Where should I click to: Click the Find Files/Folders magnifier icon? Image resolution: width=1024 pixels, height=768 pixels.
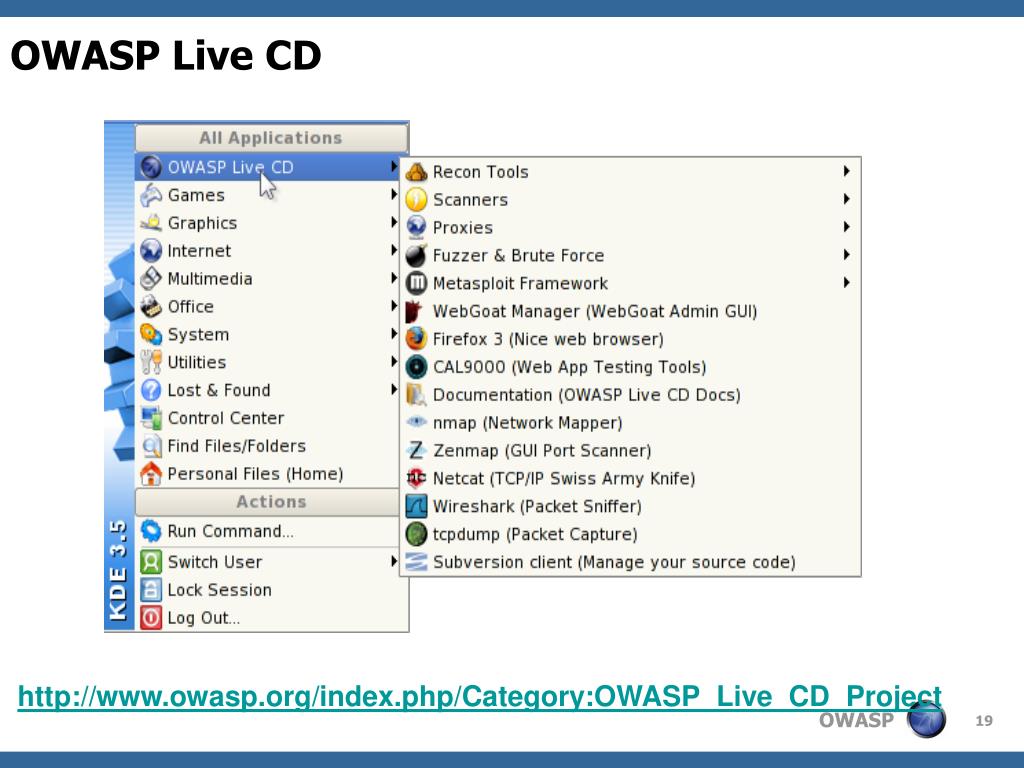151,446
